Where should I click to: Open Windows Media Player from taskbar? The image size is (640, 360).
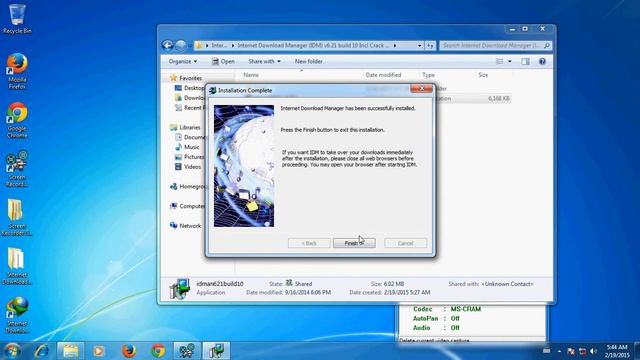pos(98,351)
